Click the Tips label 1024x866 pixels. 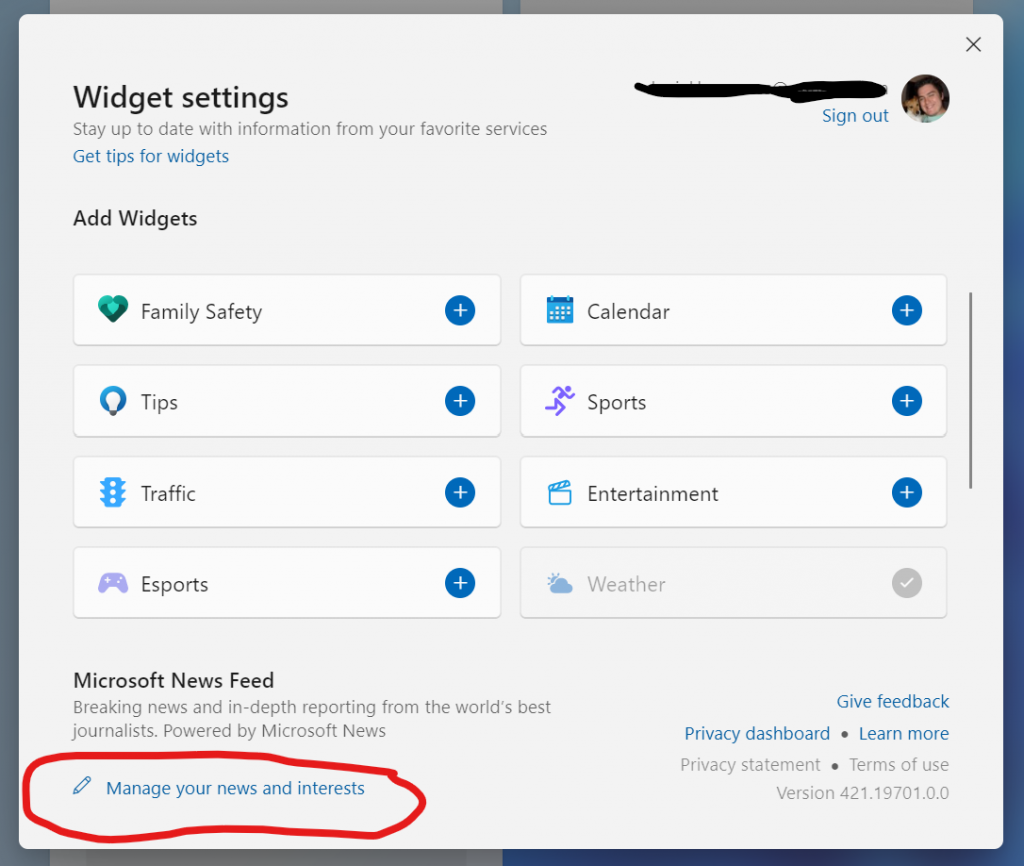coord(159,402)
